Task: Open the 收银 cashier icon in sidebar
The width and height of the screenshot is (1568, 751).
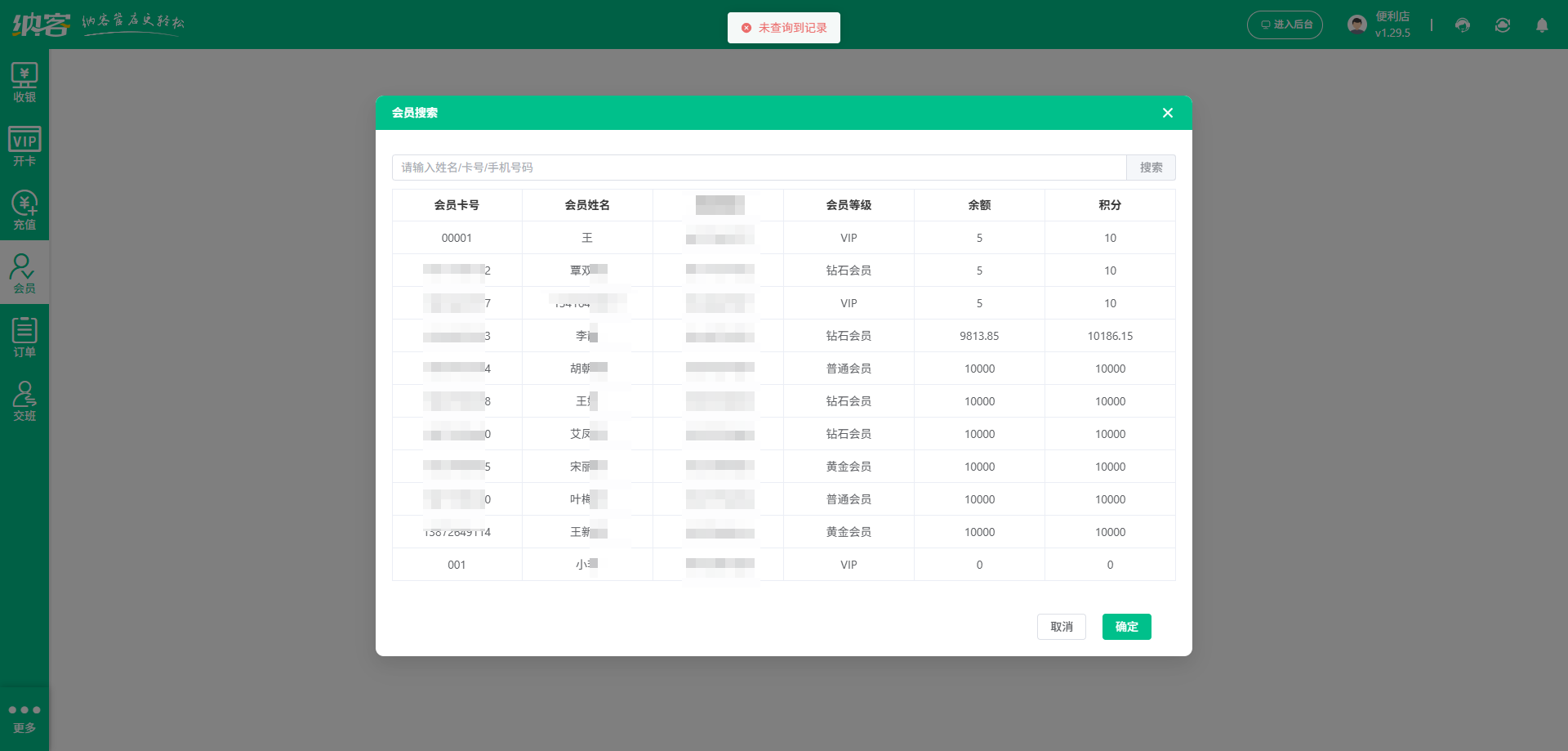Action: (24, 83)
